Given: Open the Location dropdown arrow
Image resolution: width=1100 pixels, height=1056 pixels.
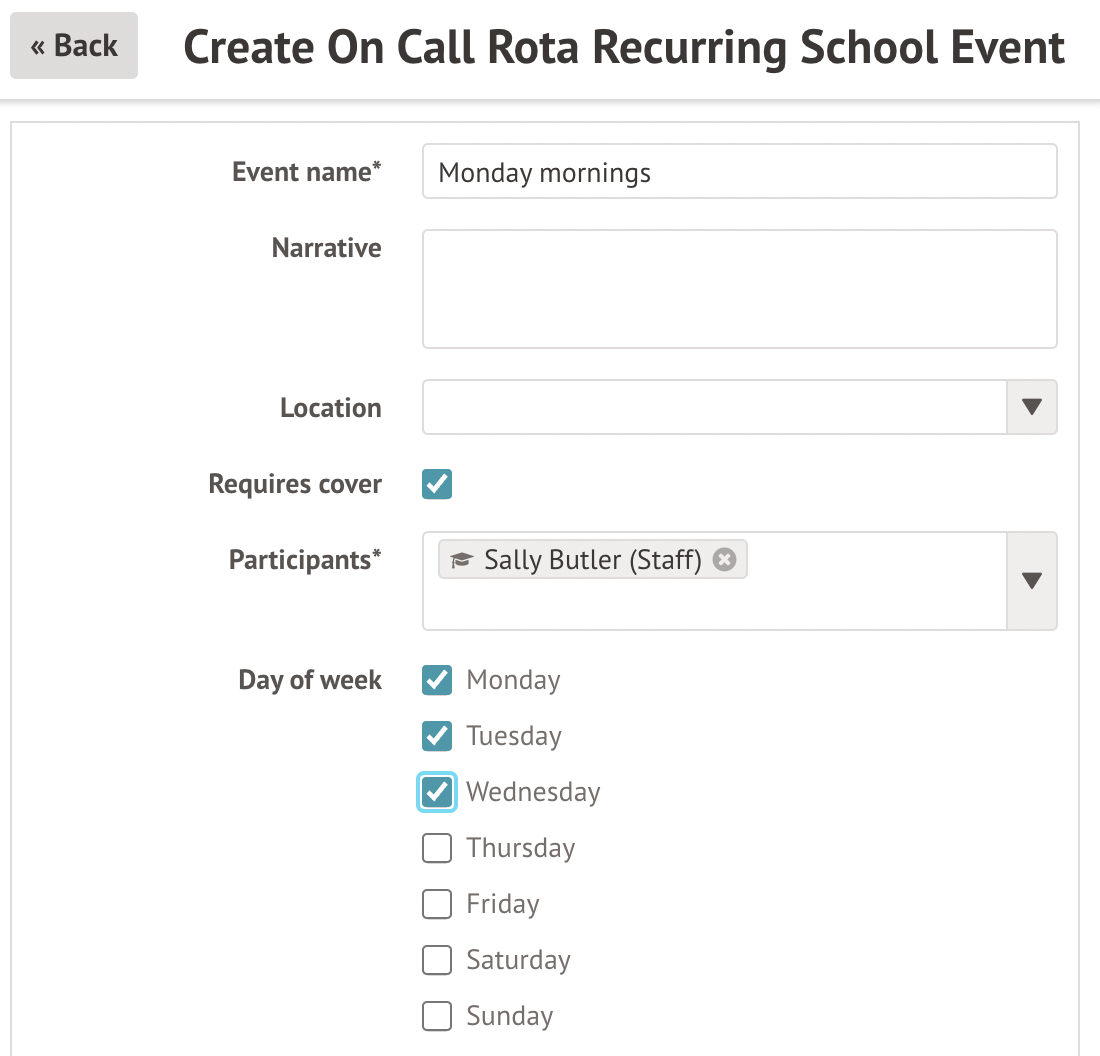Looking at the screenshot, I should pyautogui.click(x=1031, y=407).
